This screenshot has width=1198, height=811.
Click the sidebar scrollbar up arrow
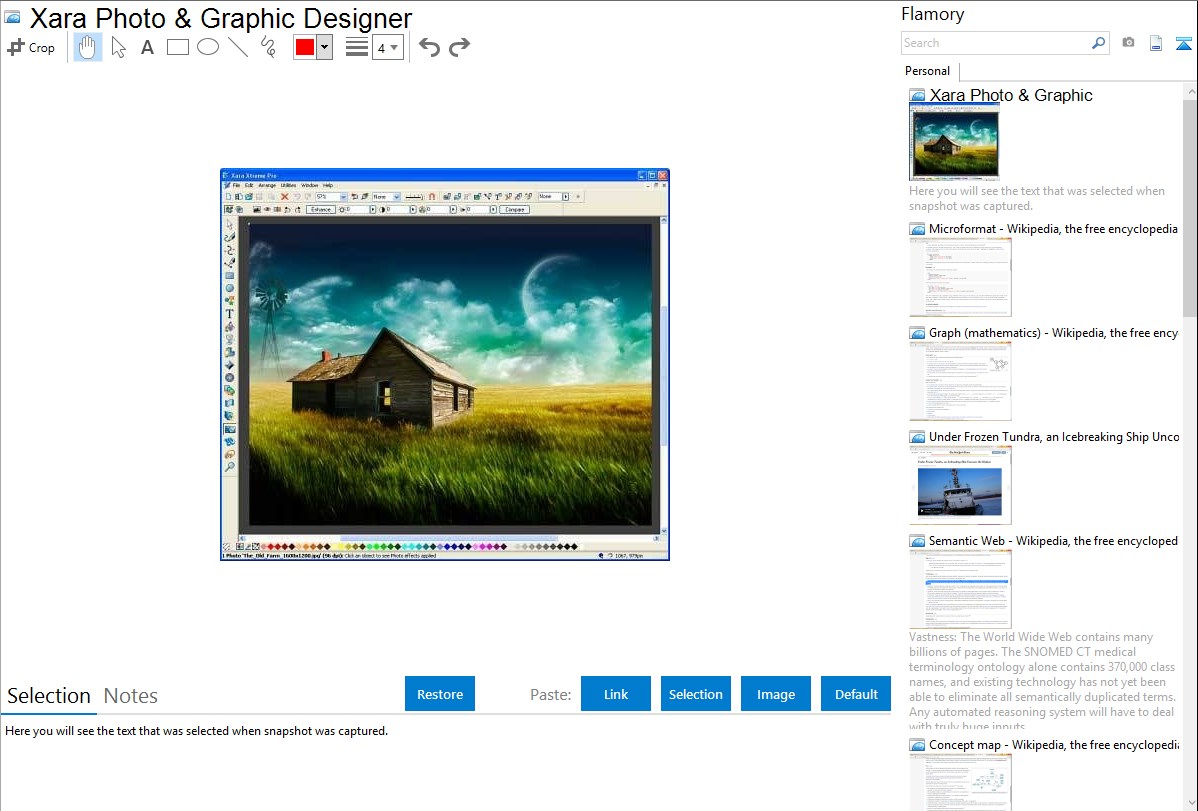tap(1190, 91)
